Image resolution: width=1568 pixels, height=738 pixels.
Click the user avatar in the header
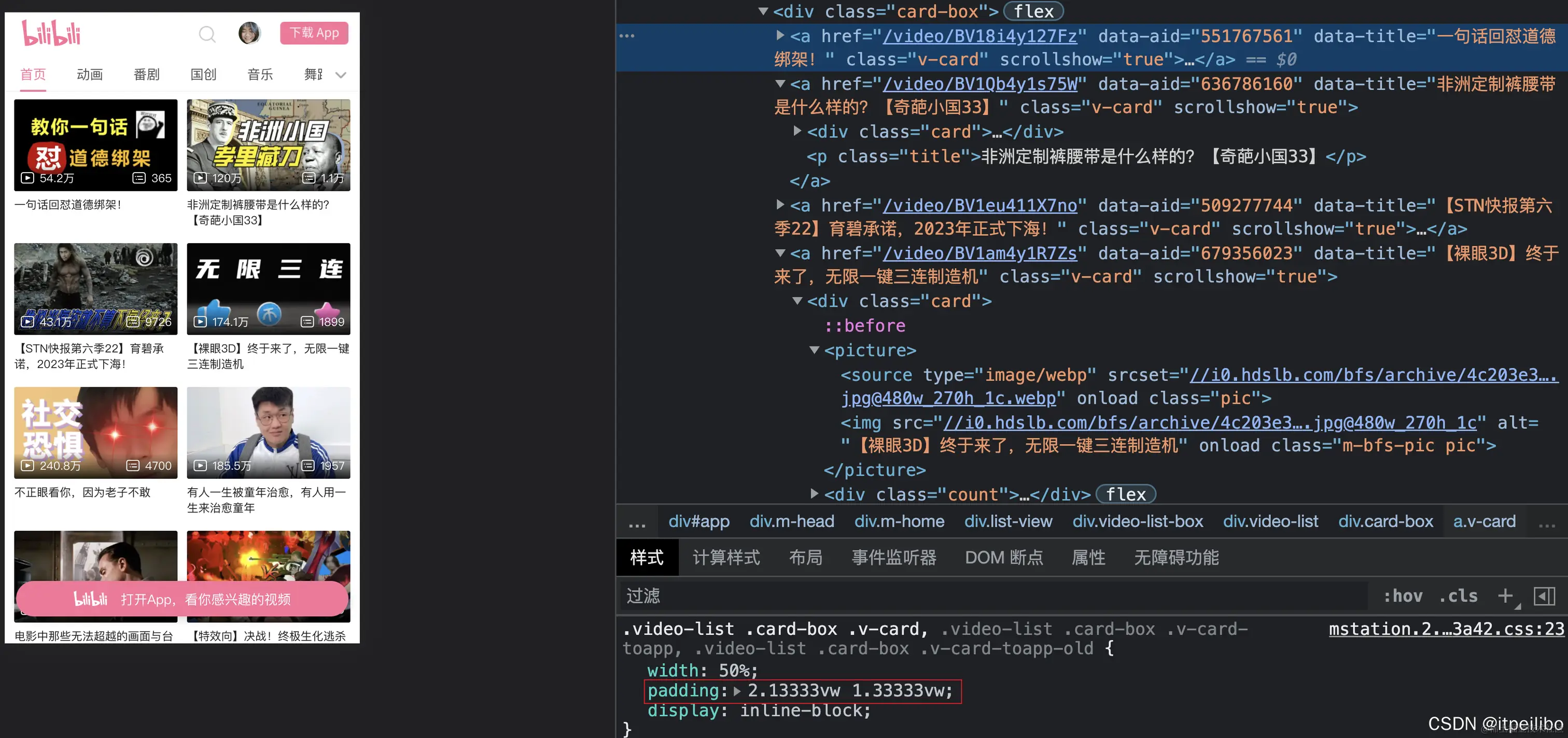[249, 34]
